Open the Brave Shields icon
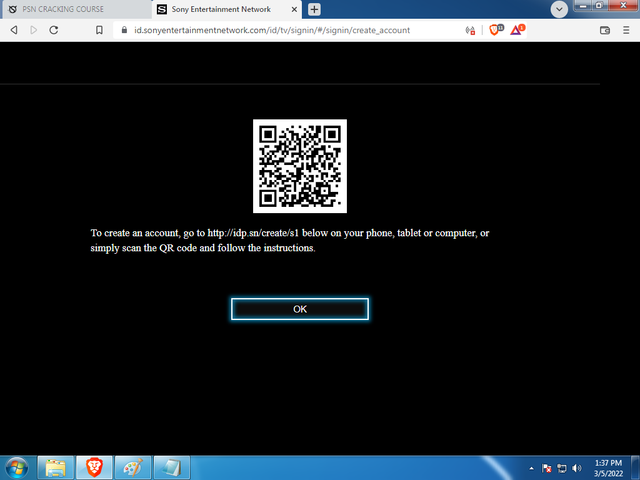 click(496, 29)
